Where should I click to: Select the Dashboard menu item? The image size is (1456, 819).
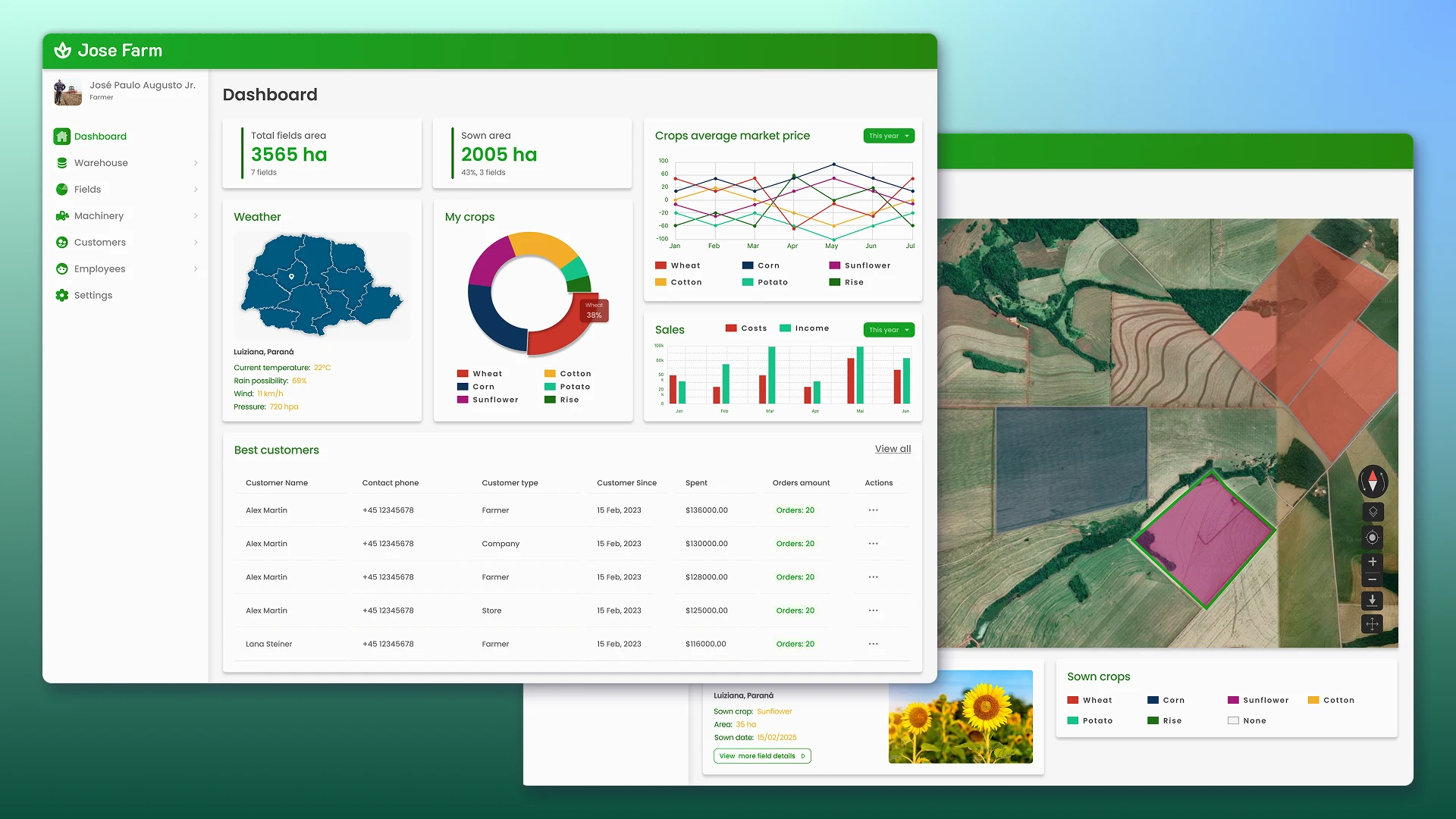(99, 136)
